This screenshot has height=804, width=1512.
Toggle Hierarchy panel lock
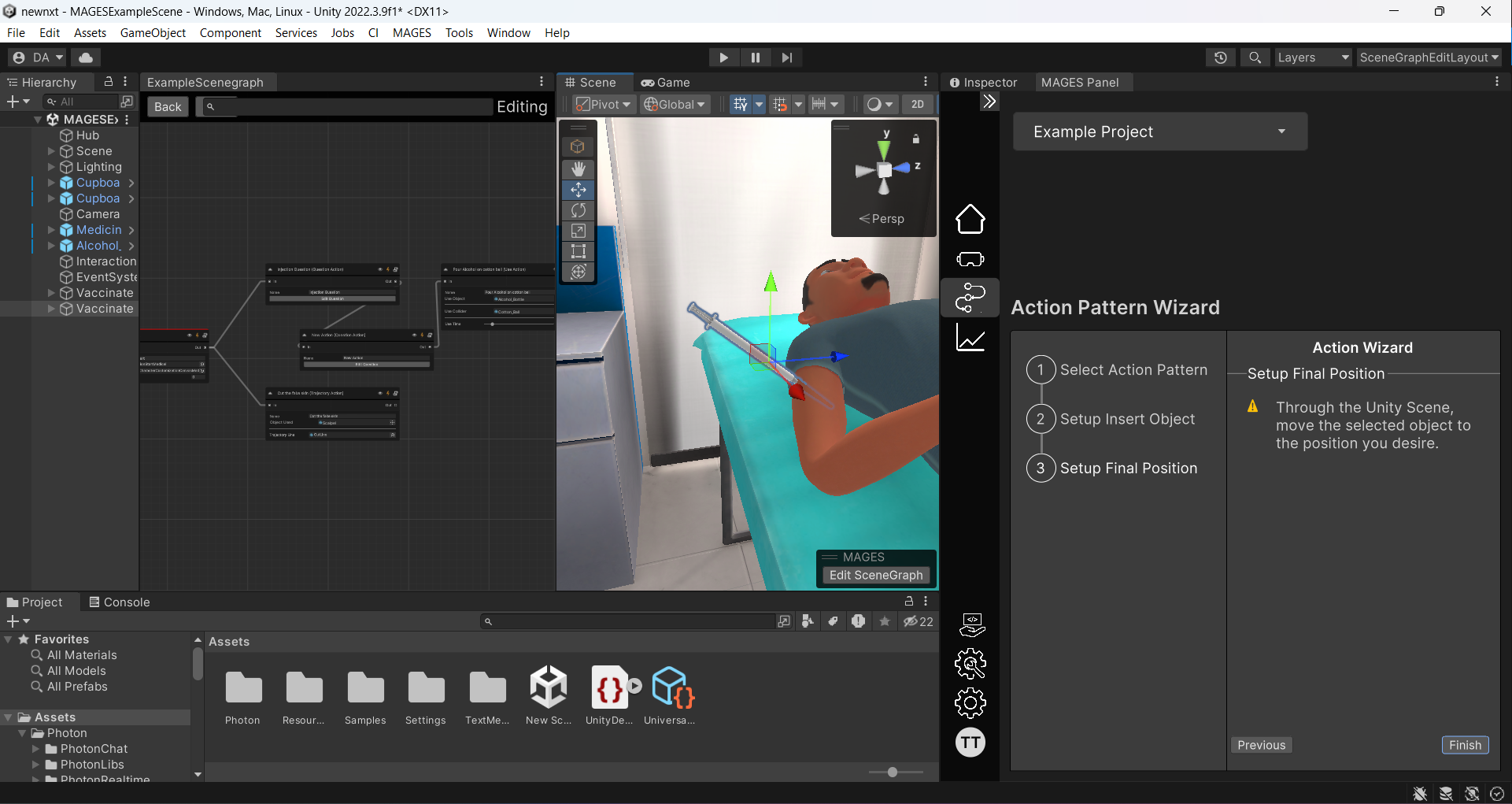coord(109,81)
